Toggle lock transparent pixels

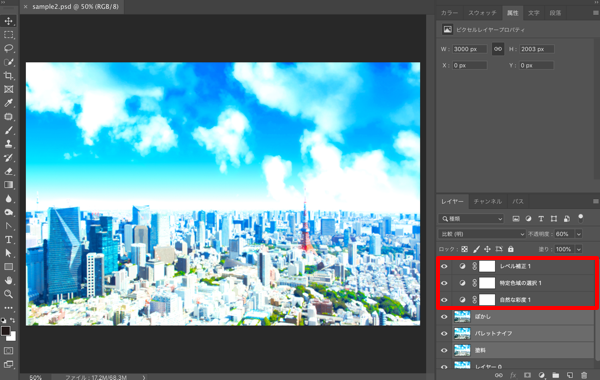464,250
